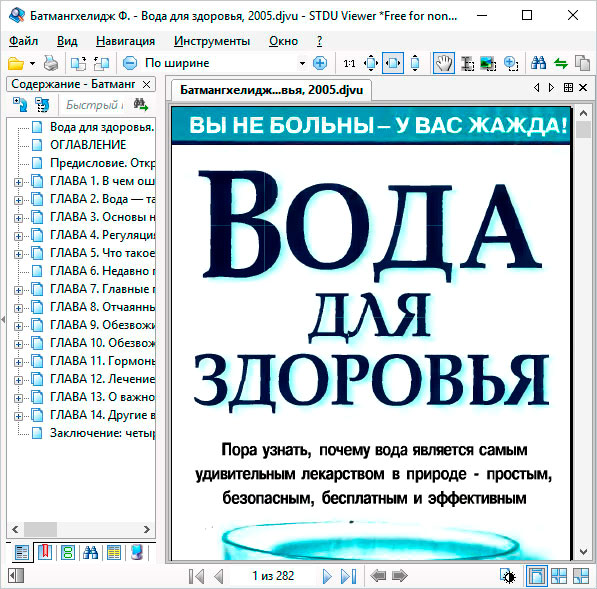Collapse all contents tree icon
The image size is (597, 589).
[42, 105]
